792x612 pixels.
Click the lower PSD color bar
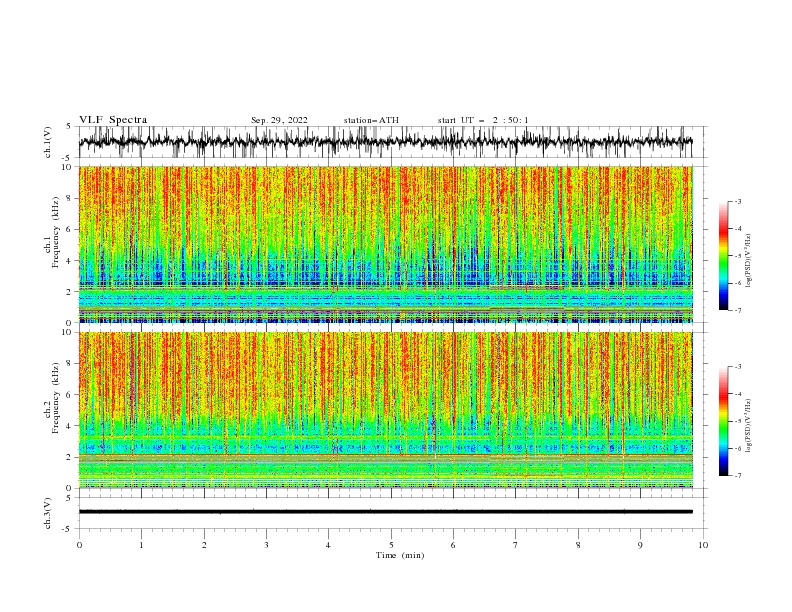[724, 421]
